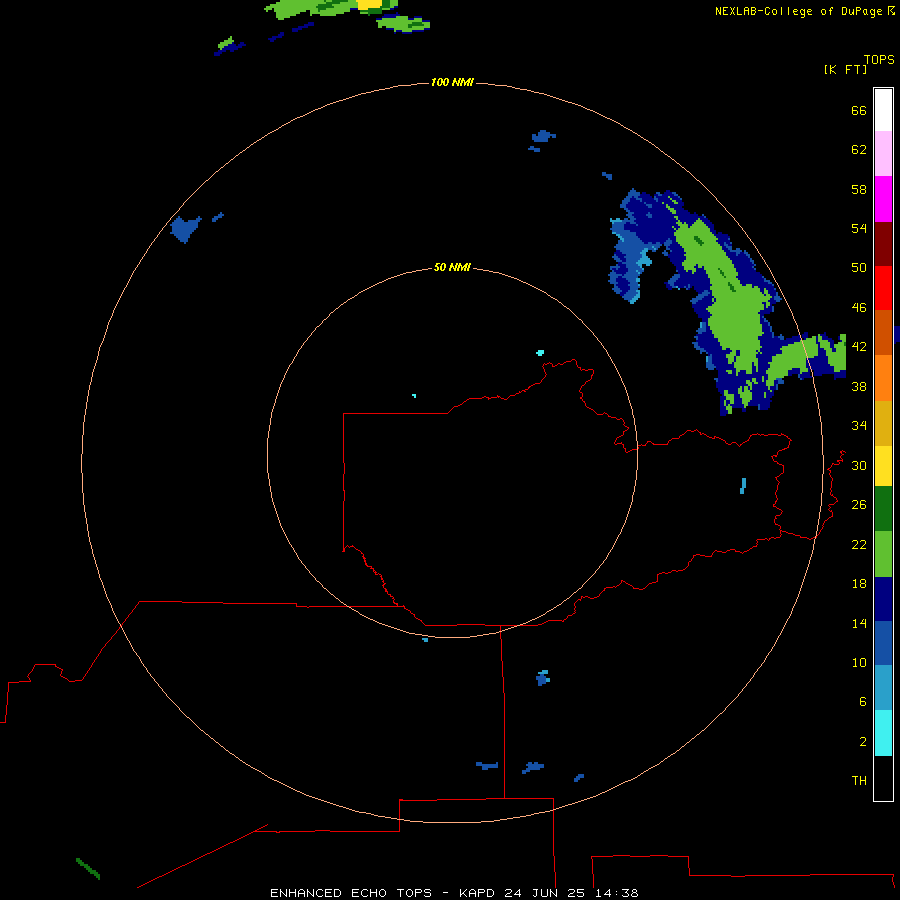This screenshot has width=900, height=900.
Task: Click the medium blue legend swatch
Action: [883, 643]
